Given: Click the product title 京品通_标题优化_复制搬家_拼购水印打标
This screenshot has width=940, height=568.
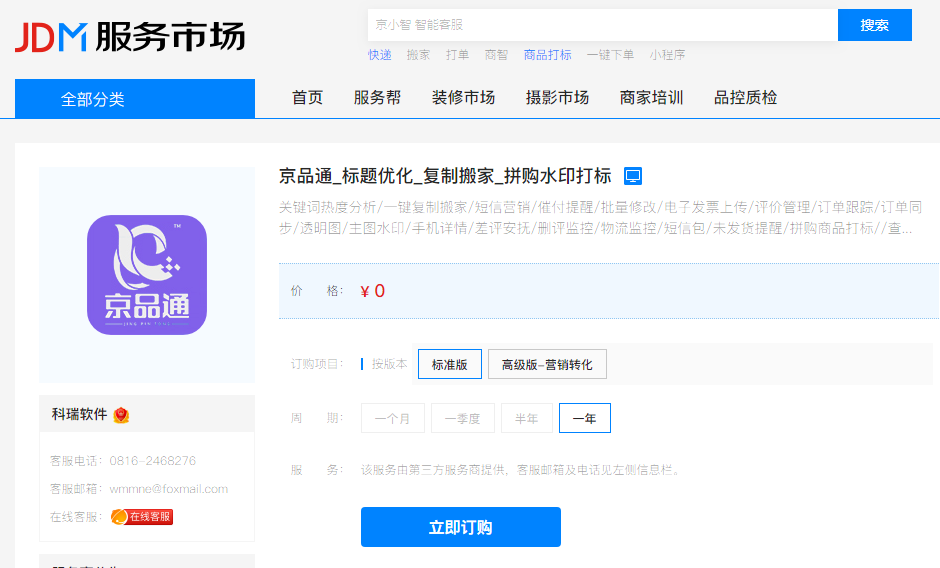Looking at the screenshot, I should tap(445, 176).
